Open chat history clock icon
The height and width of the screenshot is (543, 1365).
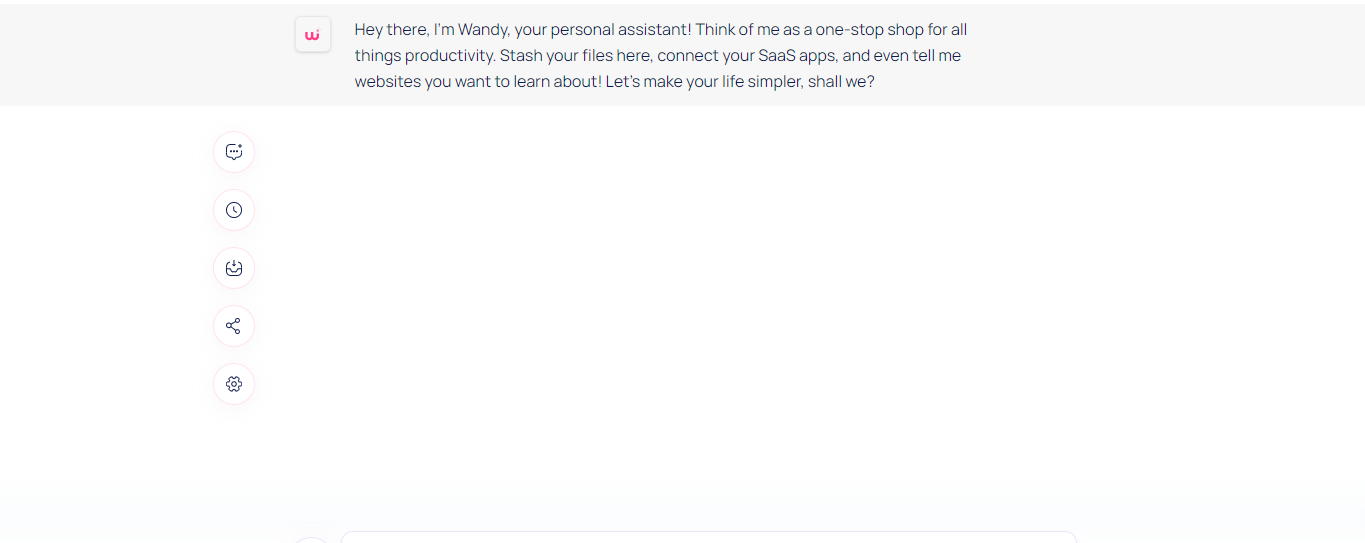[234, 210]
